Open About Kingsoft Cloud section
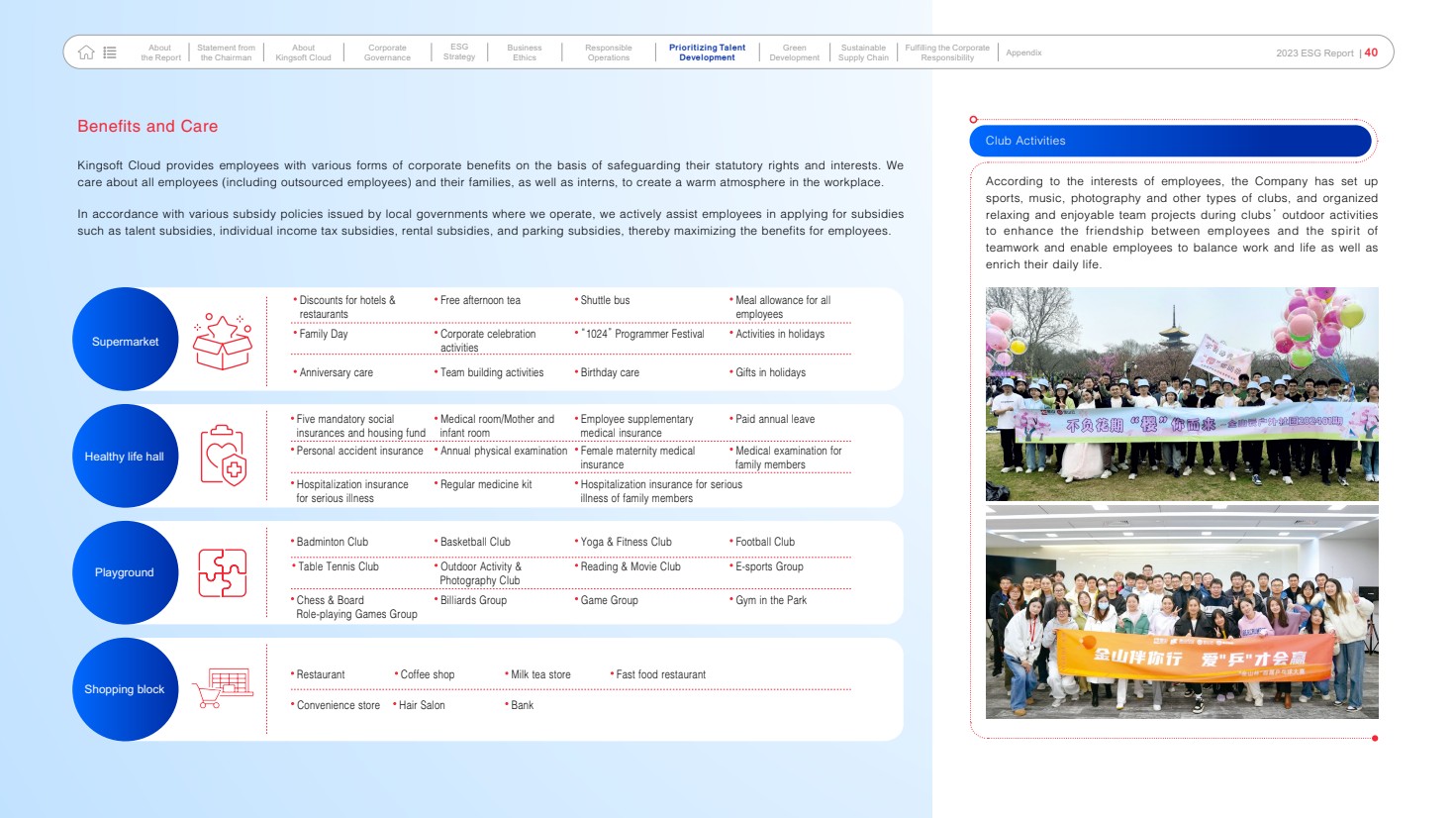The height and width of the screenshot is (818, 1456). pyautogui.click(x=303, y=52)
